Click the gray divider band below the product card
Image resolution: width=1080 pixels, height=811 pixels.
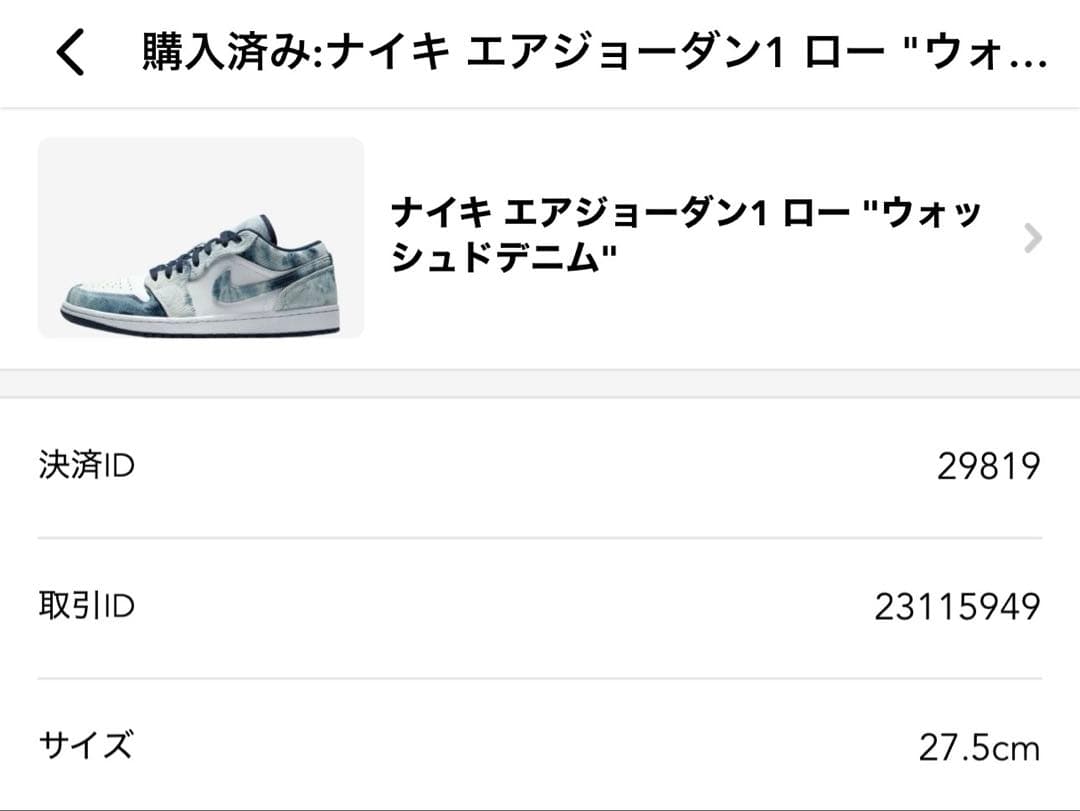pos(540,384)
